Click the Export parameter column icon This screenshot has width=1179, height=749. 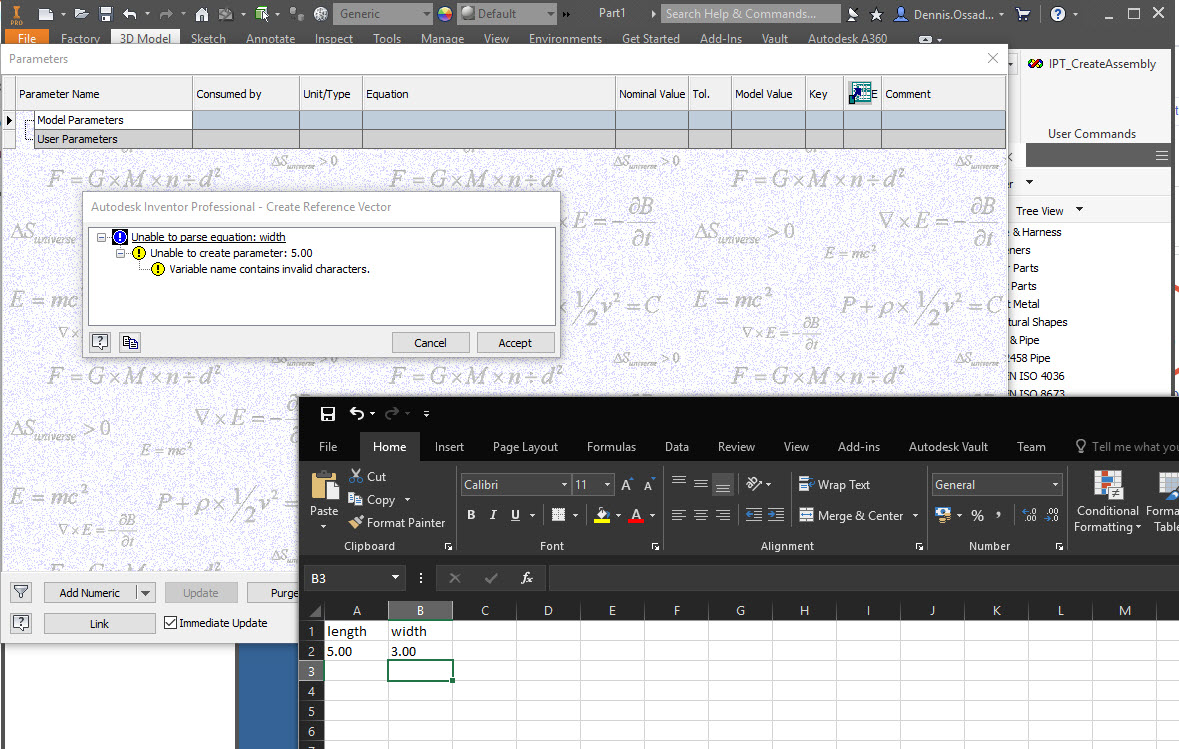[x=862, y=93]
